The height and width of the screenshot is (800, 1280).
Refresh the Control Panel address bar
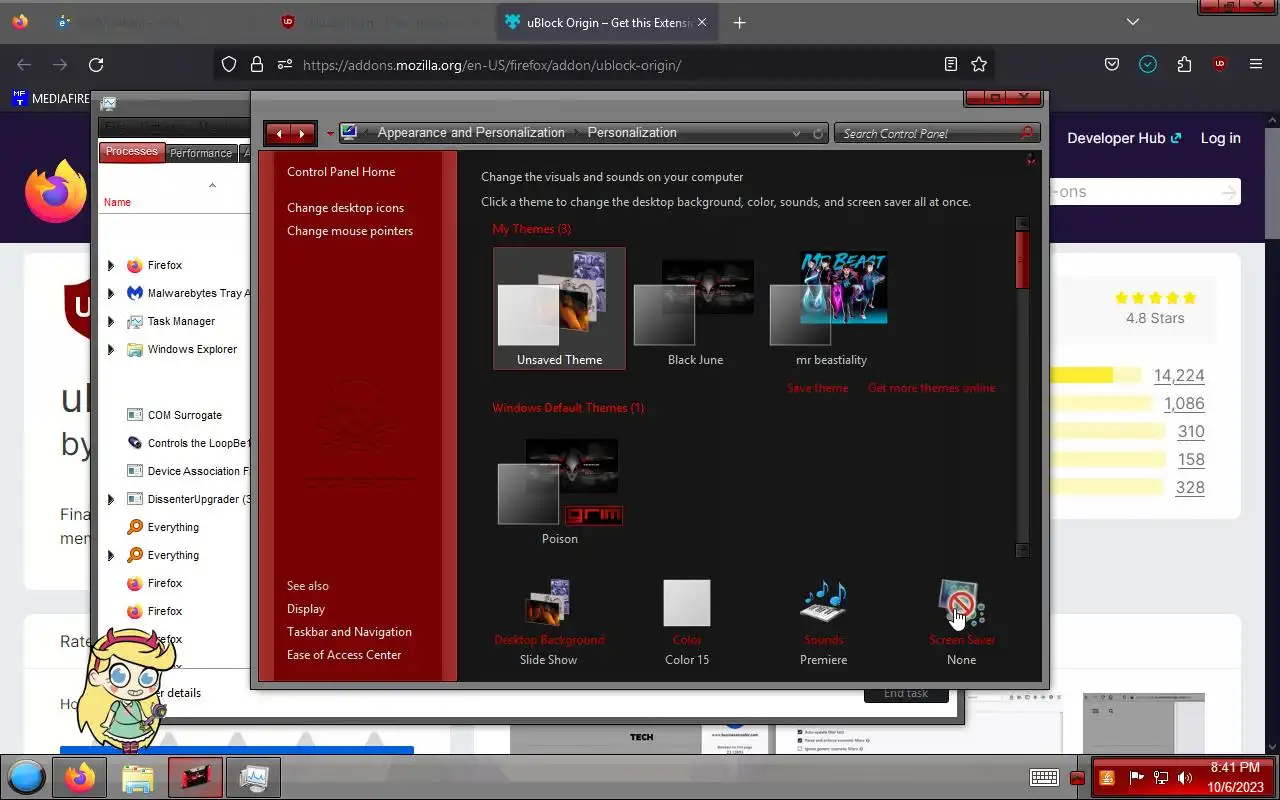click(818, 133)
